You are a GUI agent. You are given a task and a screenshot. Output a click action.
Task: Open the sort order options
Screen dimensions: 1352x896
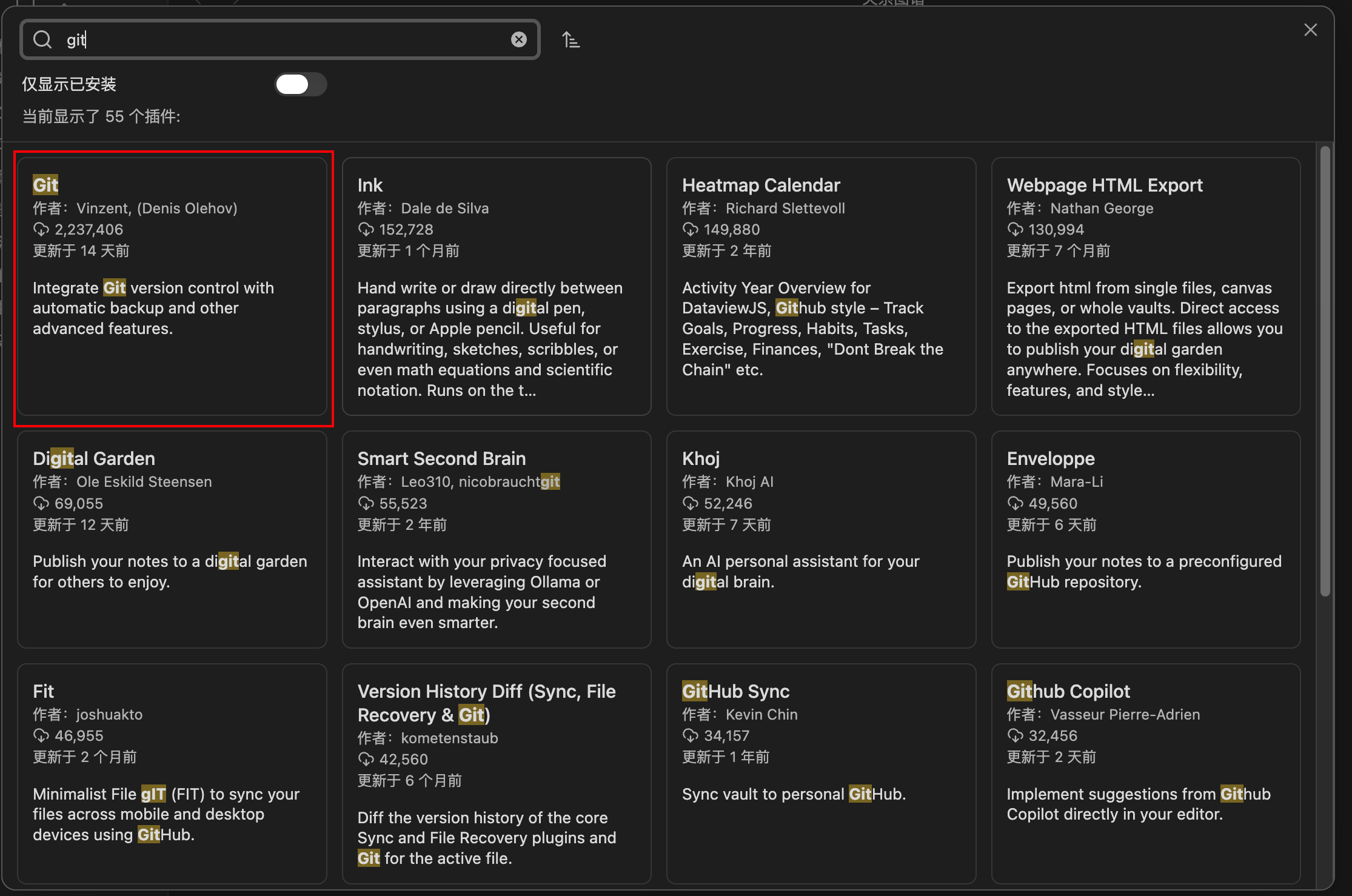(x=571, y=40)
